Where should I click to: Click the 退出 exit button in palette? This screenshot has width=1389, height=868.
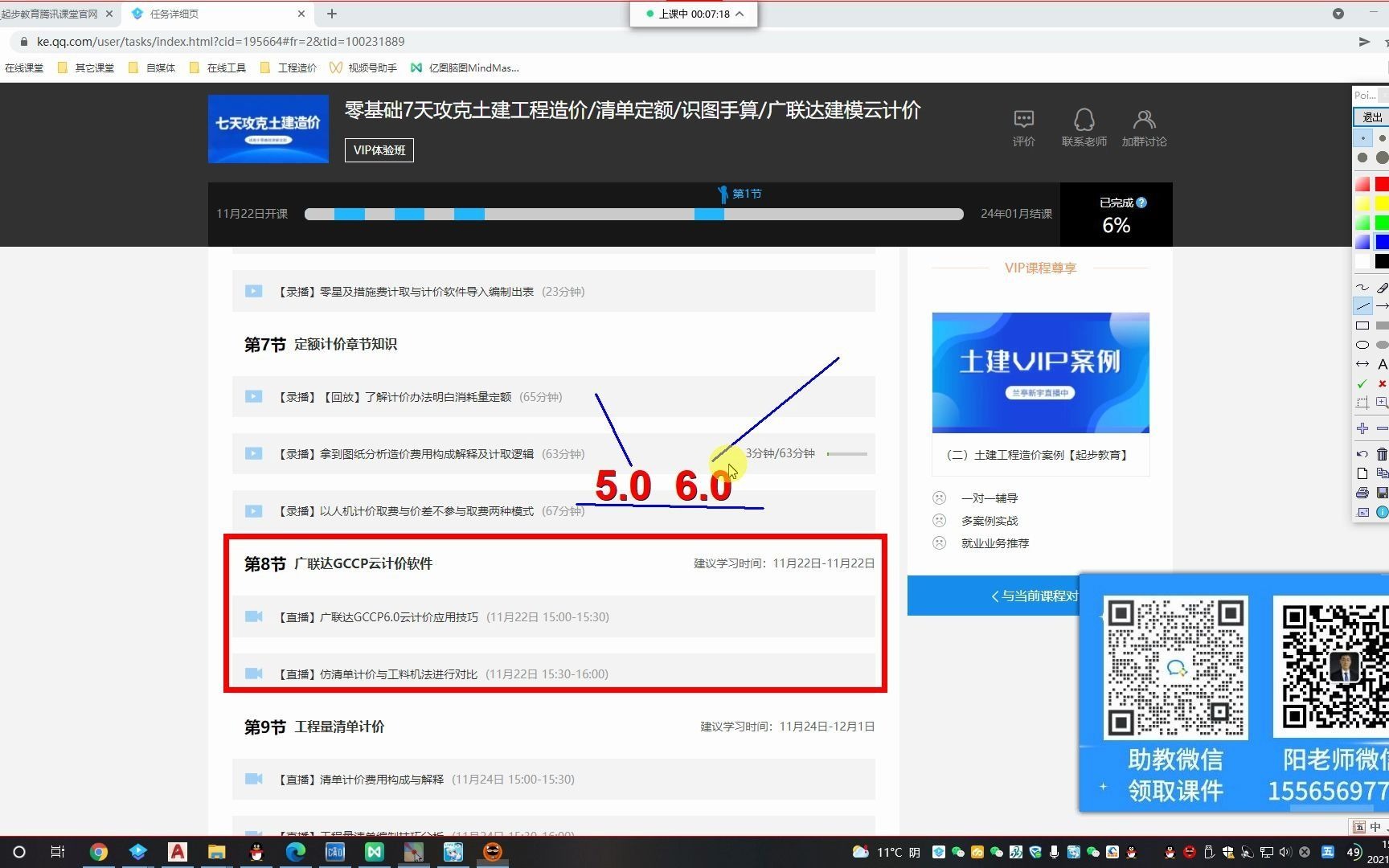(1371, 117)
